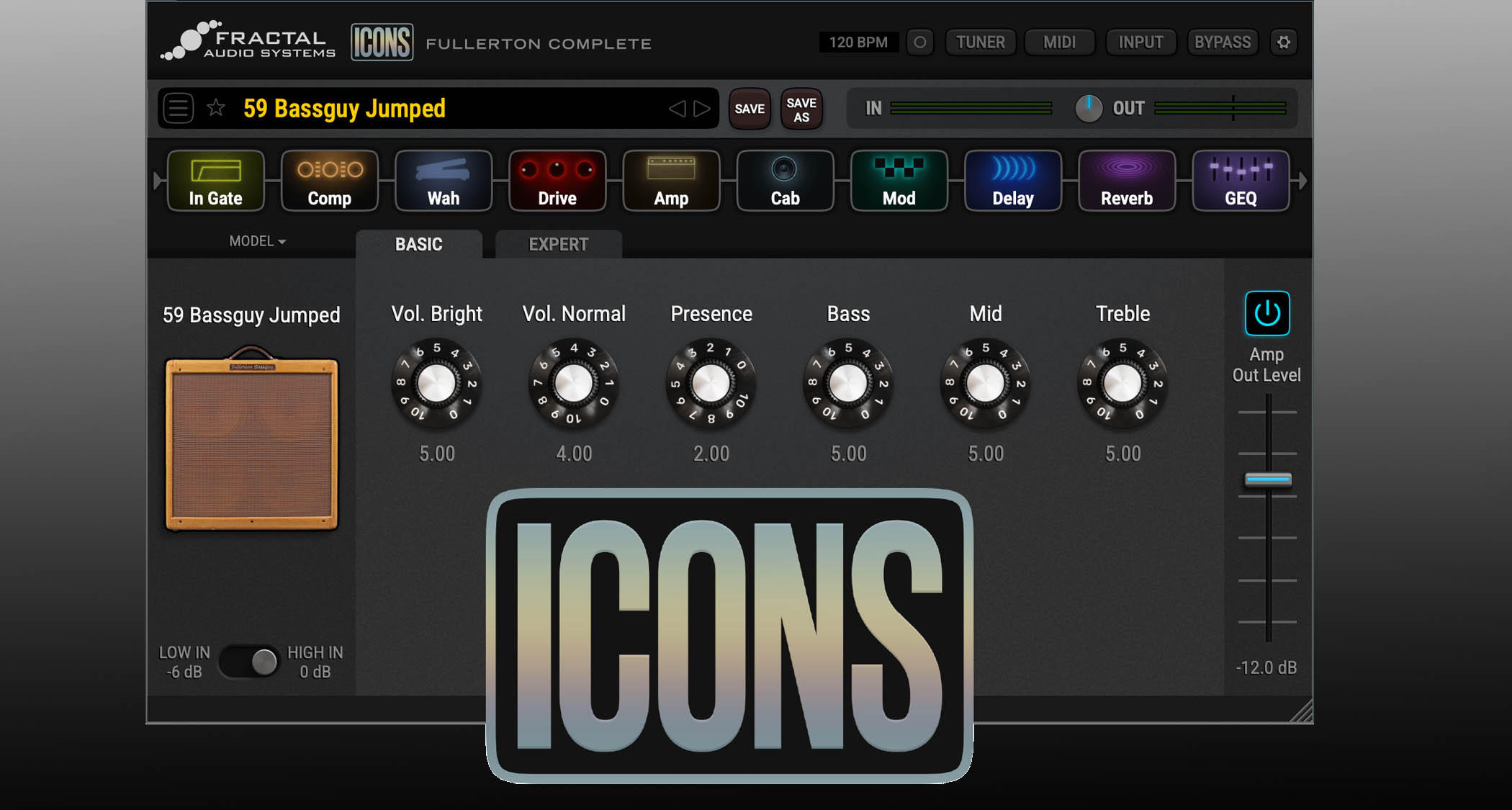Adjust the Amp Out Level slider
Image resolution: width=1512 pixels, height=810 pixels.
point(1268,479)
